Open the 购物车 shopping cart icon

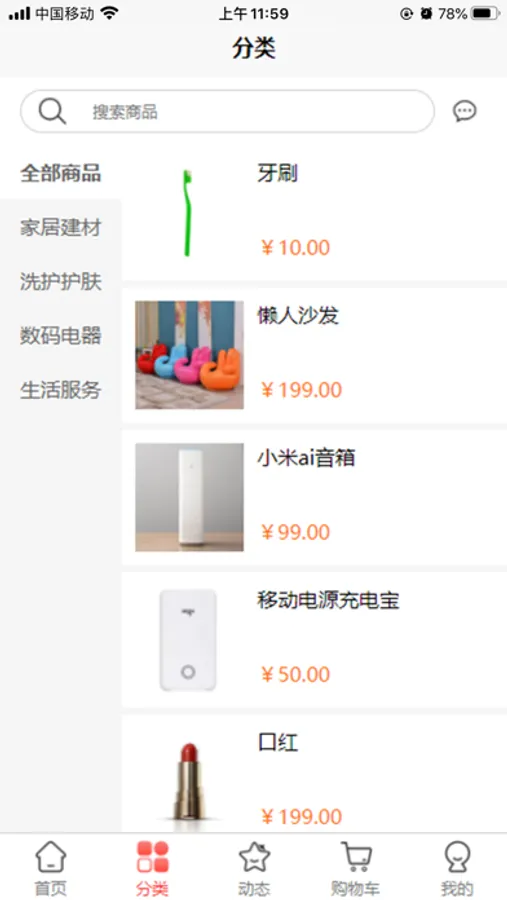pos(355,857)
